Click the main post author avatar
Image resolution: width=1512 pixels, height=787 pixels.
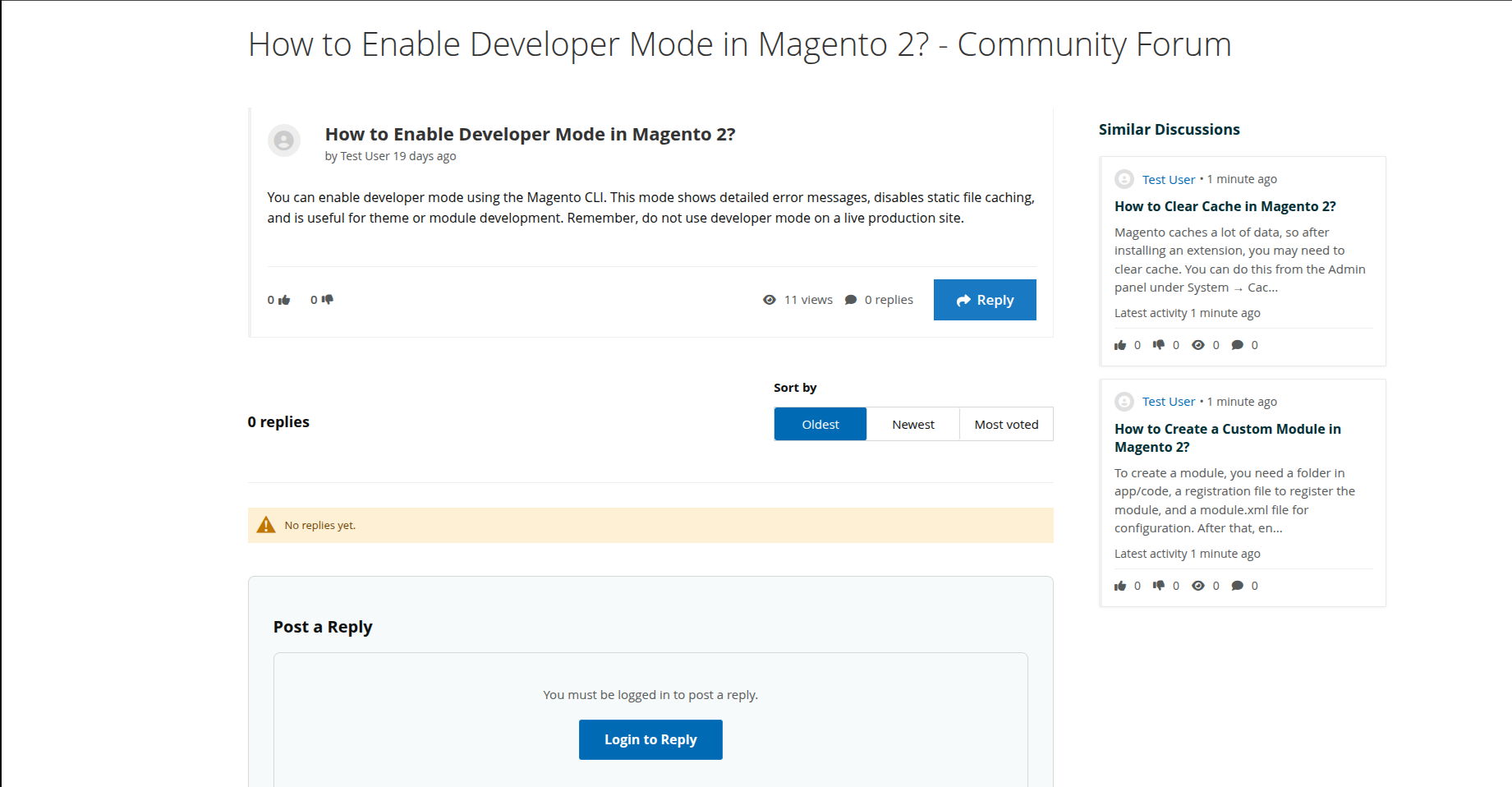[x=284, y=140]
